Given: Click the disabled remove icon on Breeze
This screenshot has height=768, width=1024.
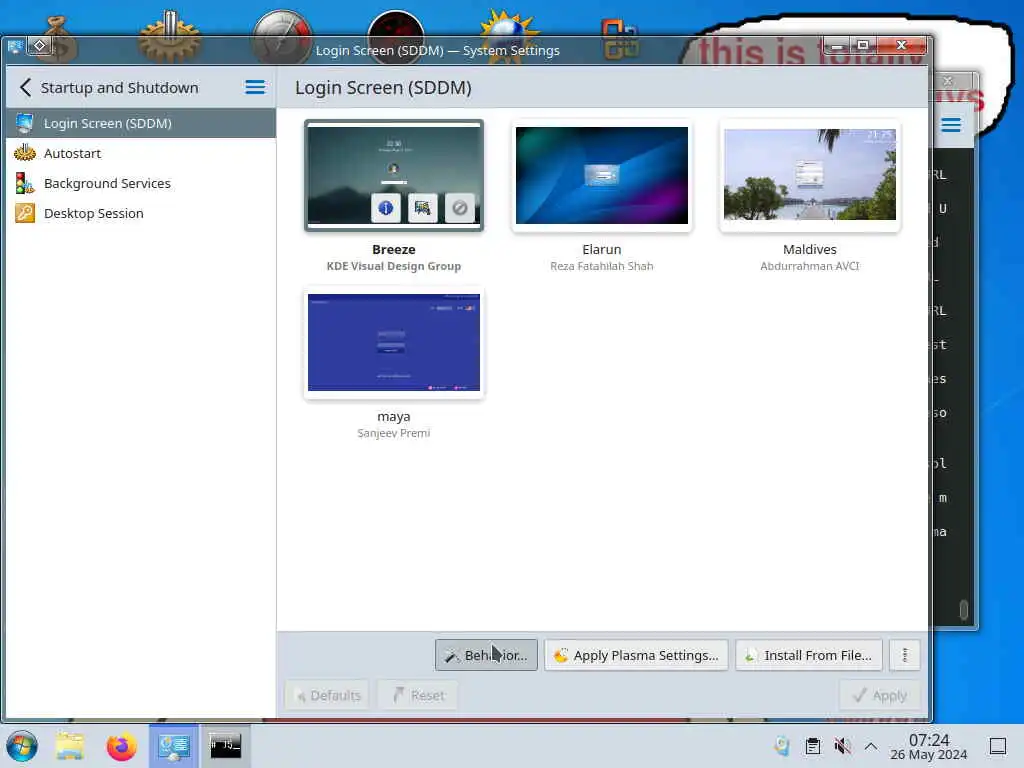Looking at the screenshot, I should [x=460, y=208].
